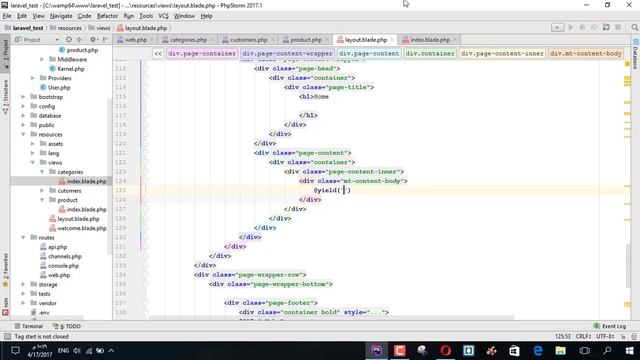This screenshot has width=640, height=360.
Task: Close the index.blade.php editor tab
Action: tap(455, 40)
